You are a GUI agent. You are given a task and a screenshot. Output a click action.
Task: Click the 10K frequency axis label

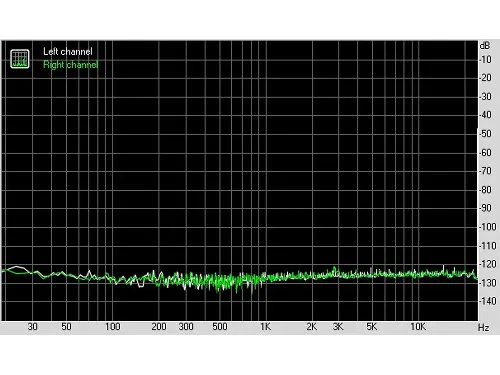pyautogui.click(x=418, y=327)
